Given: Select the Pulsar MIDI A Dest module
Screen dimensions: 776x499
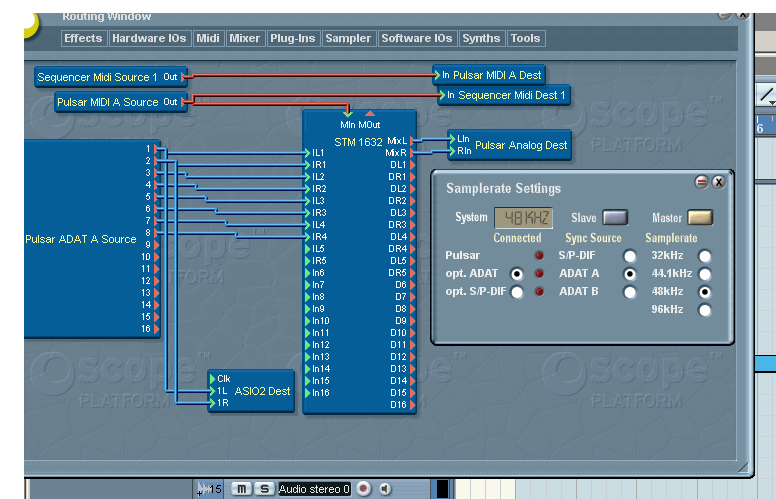Looking at the screenshot, I should click(x=488, y=75).
